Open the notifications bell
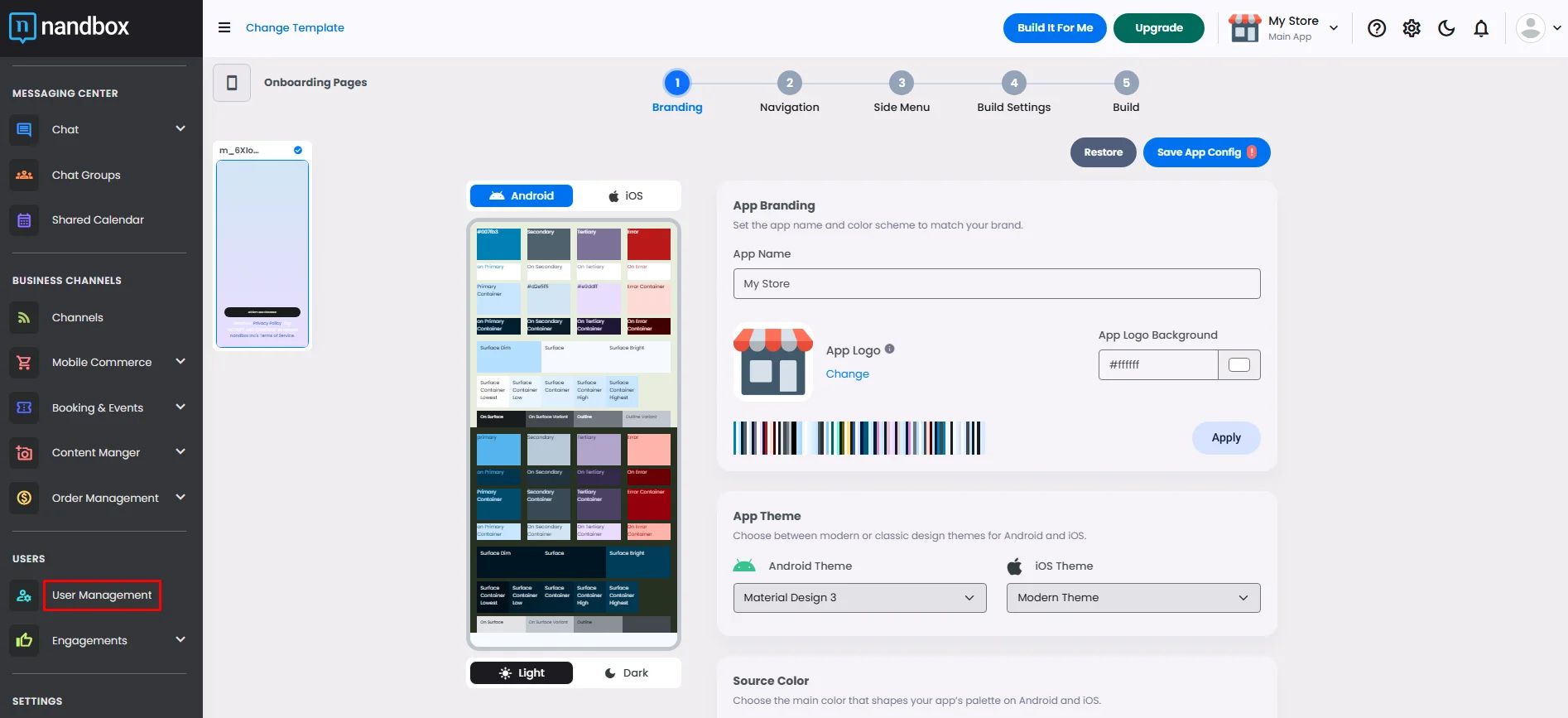The height and width of the screenshot is (718, 1568). [x=1481, y=28]
